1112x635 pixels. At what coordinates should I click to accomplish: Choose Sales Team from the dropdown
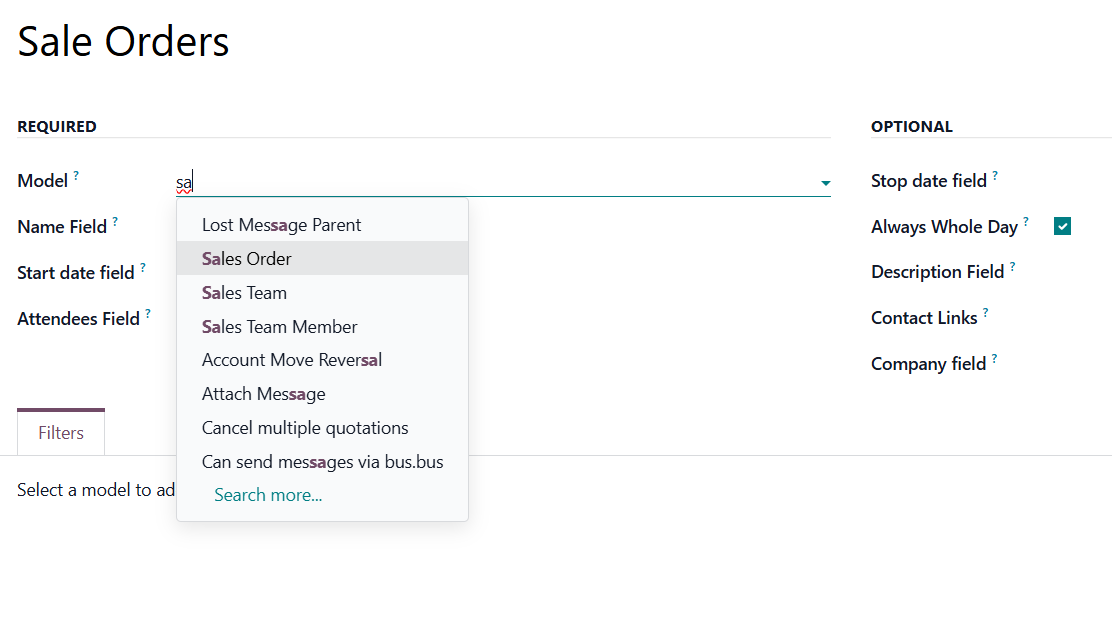coord(244,293)
